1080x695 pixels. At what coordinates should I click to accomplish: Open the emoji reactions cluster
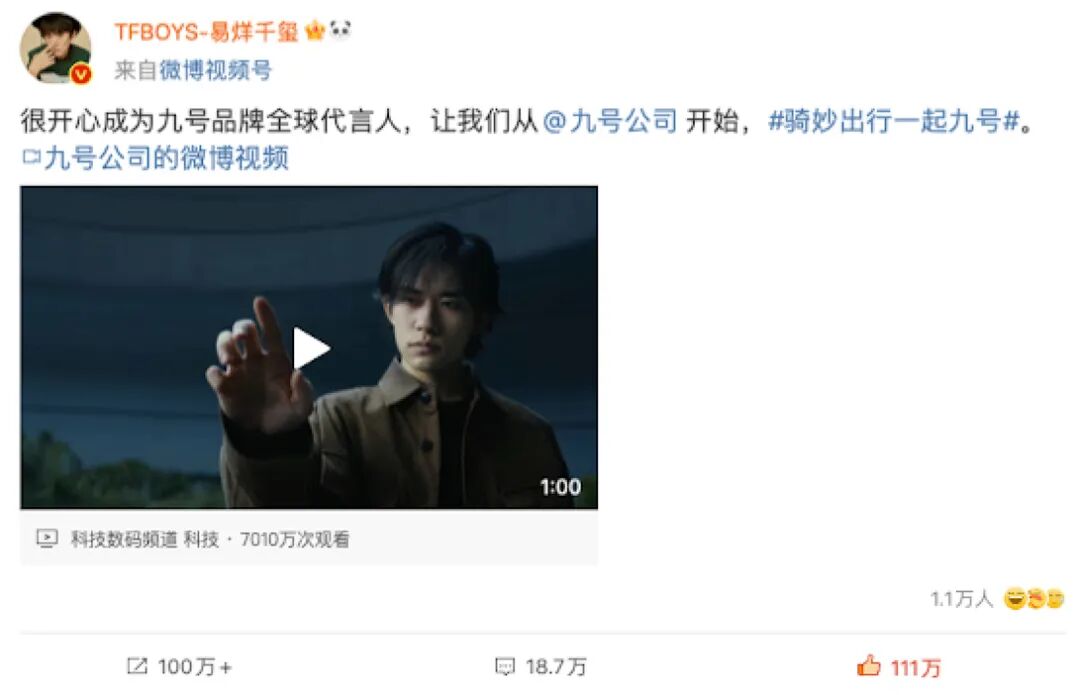[x=1034, y=599]
